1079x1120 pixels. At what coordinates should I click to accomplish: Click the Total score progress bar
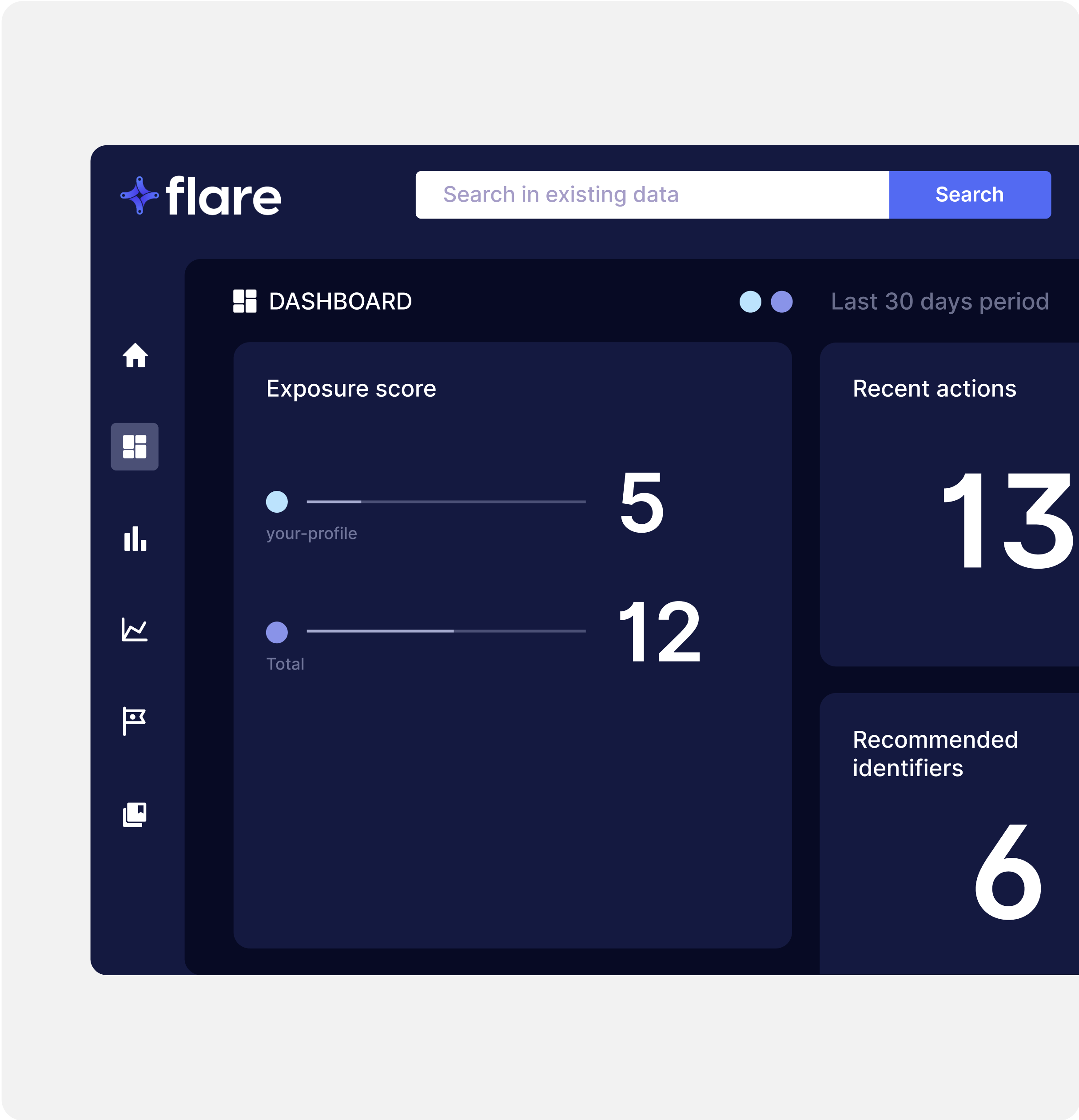[446, 631]
